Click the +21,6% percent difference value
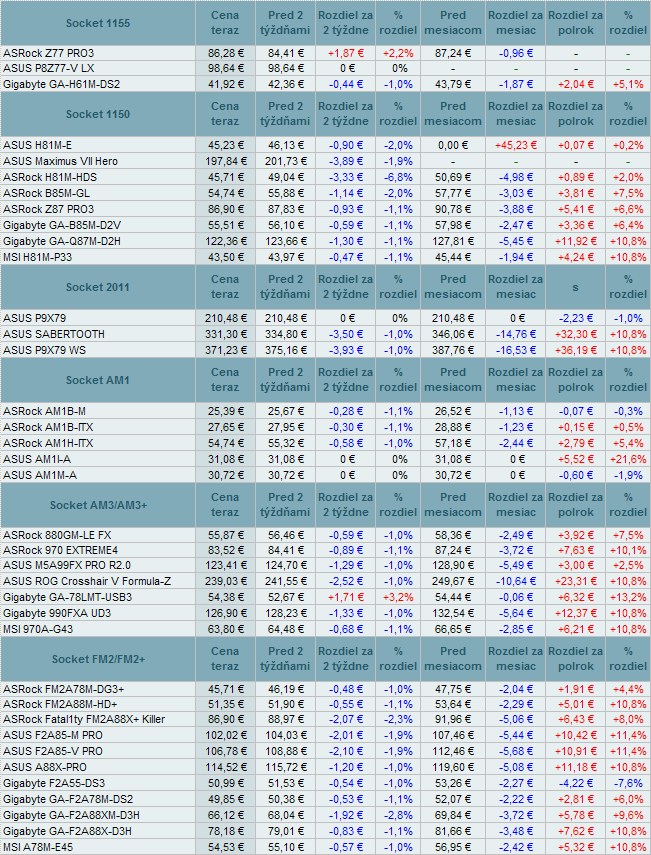This screenshot has height=855, width=651. coord(628,459)
